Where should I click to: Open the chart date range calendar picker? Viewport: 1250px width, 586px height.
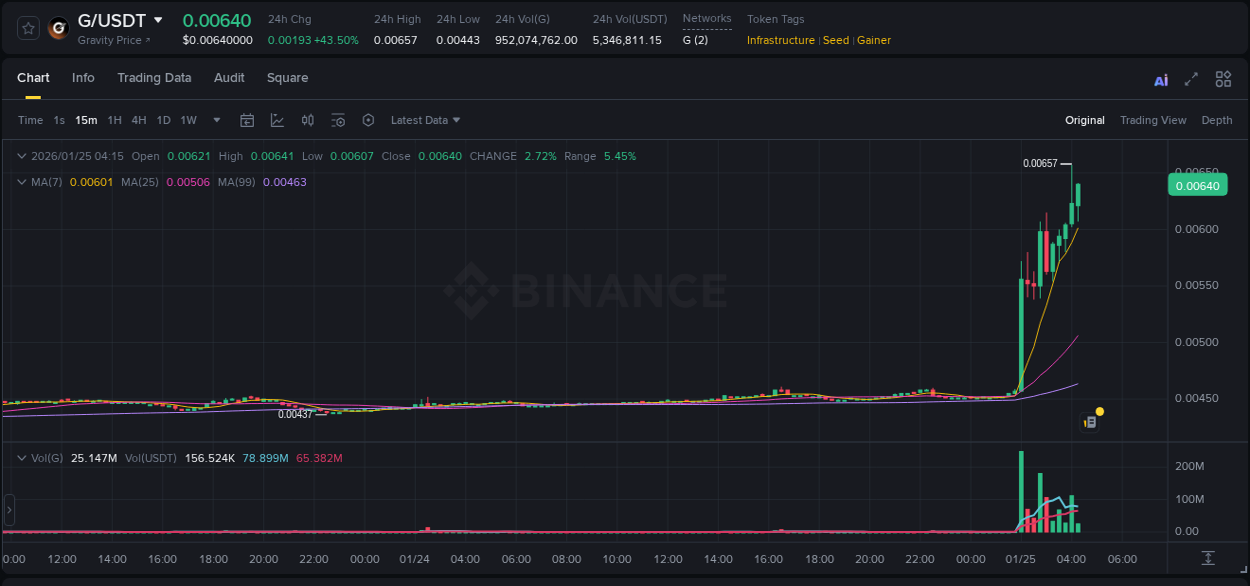[247, 120]
